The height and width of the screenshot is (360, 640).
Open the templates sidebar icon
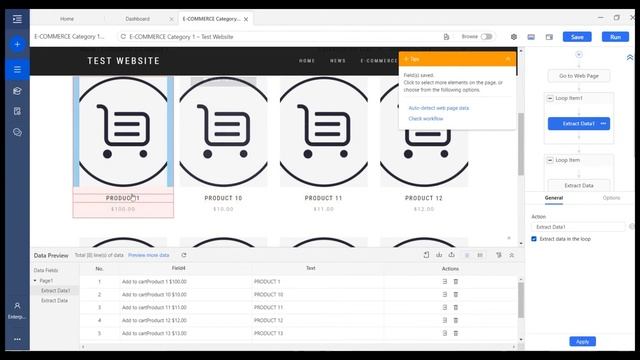click(17, 111)
